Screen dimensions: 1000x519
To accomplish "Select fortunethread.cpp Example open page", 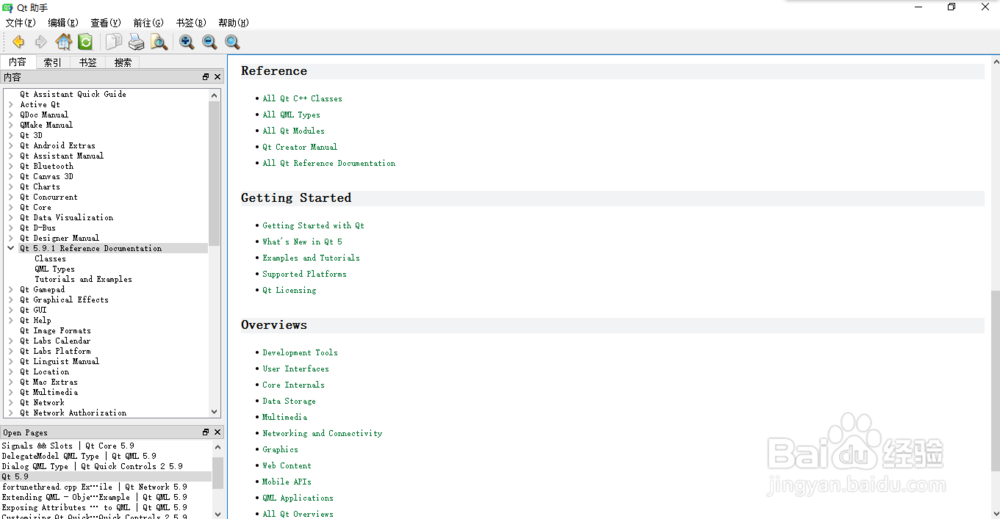I will click(94, 486).
